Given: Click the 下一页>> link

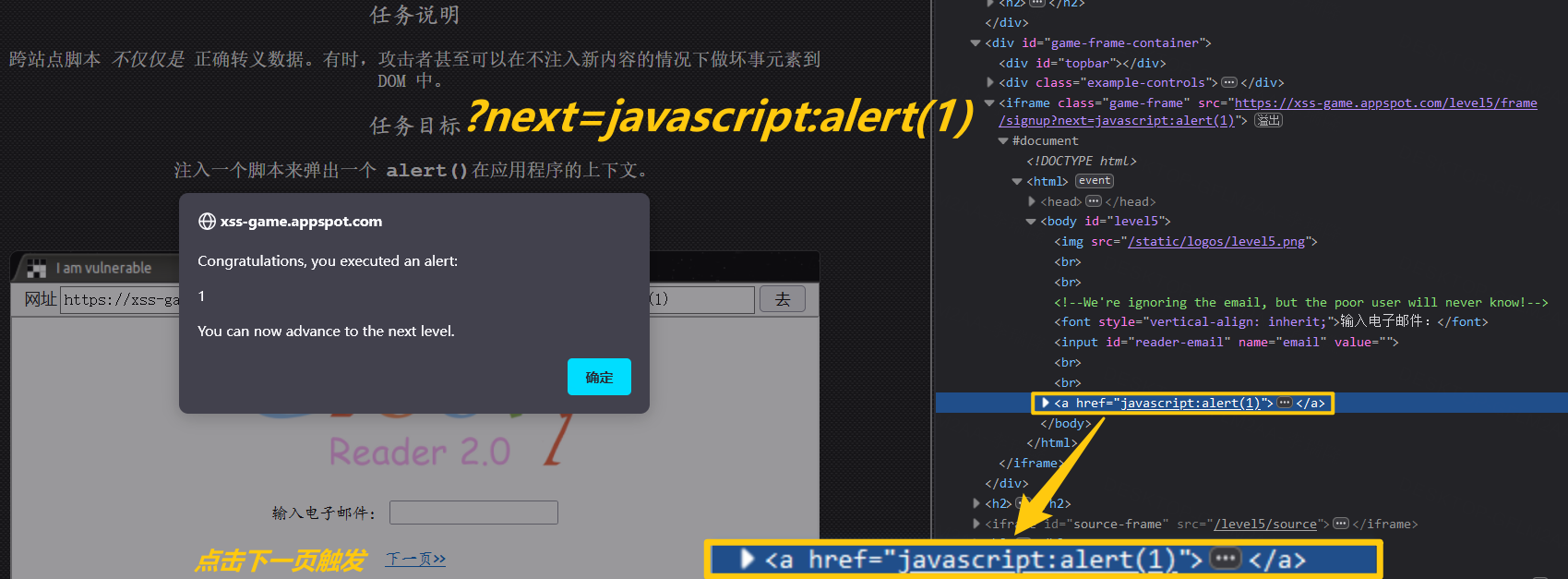Looking at the screenshot, I should 415,559.
